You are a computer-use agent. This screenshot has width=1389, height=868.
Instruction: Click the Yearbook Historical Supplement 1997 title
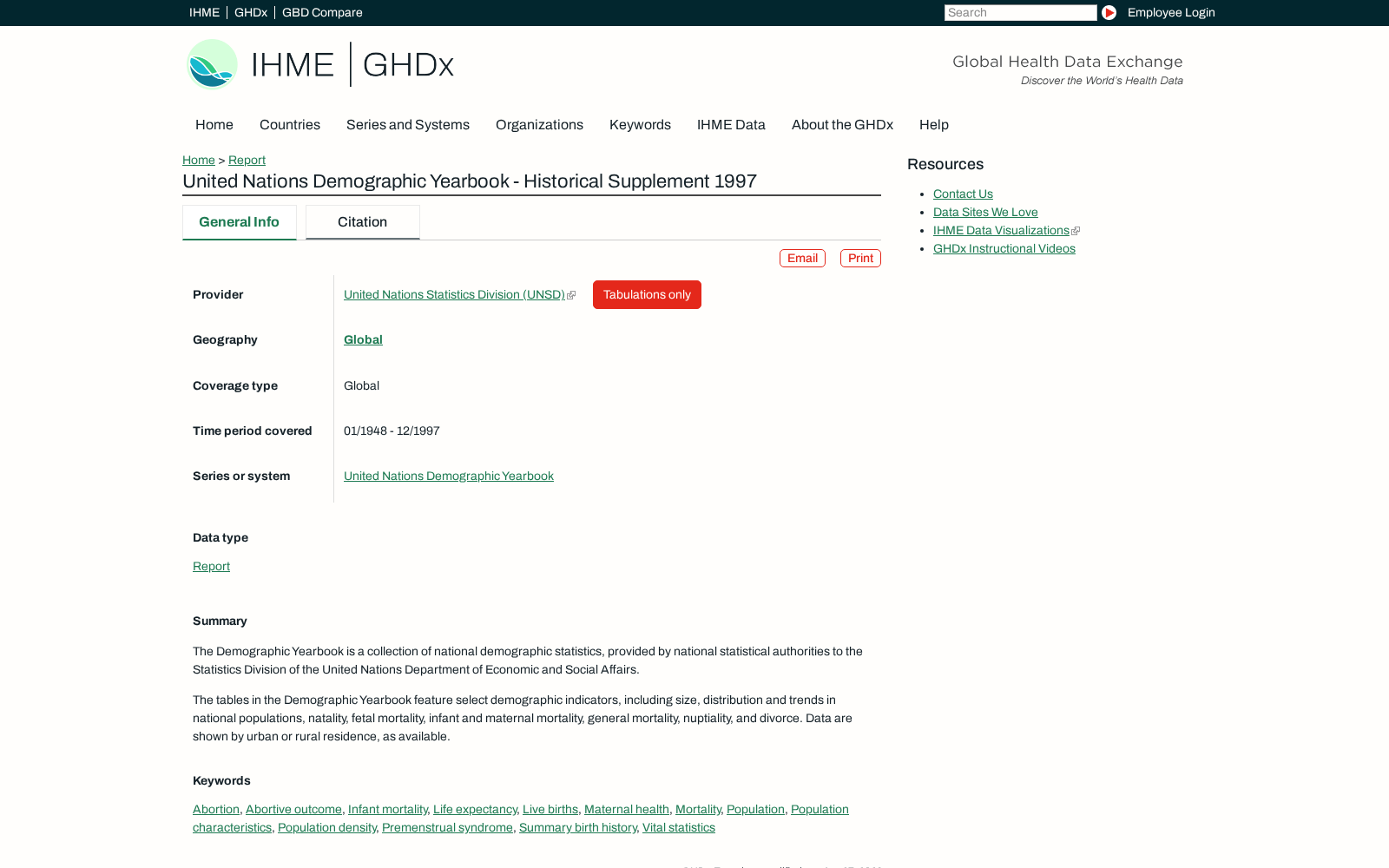(x=470, y=181)
